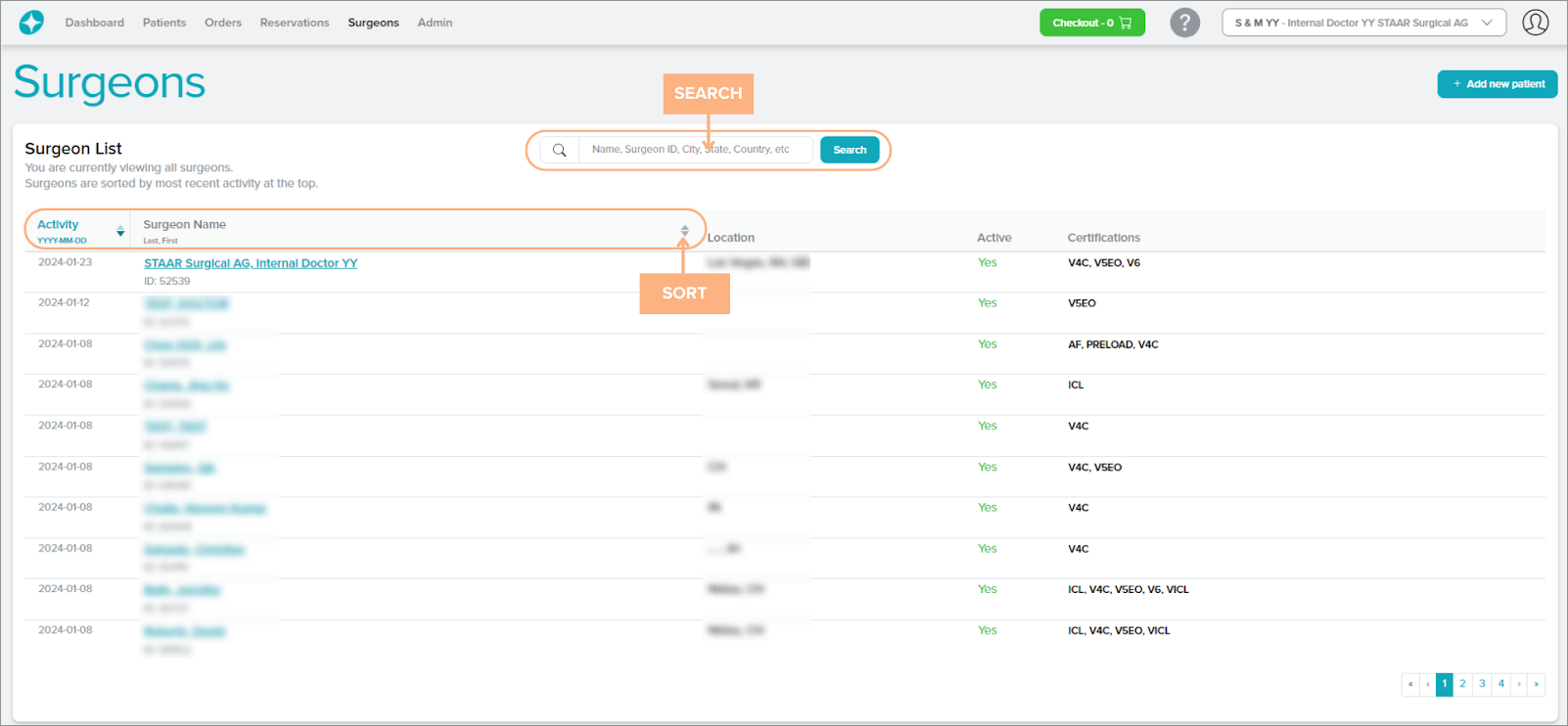Click the STAAR logo home icon
The image size is (1568, 726).
coord(31,23)
